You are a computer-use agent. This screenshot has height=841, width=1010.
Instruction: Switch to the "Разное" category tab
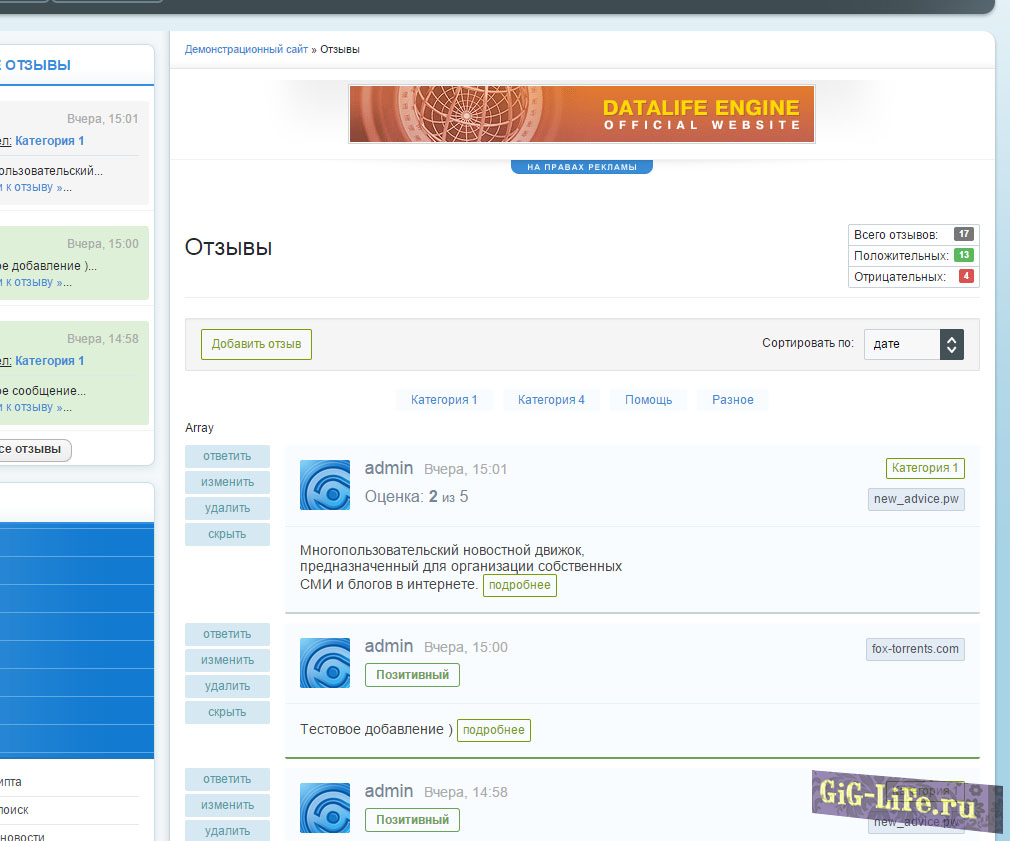pyautogui.click(x=732, y=400)
